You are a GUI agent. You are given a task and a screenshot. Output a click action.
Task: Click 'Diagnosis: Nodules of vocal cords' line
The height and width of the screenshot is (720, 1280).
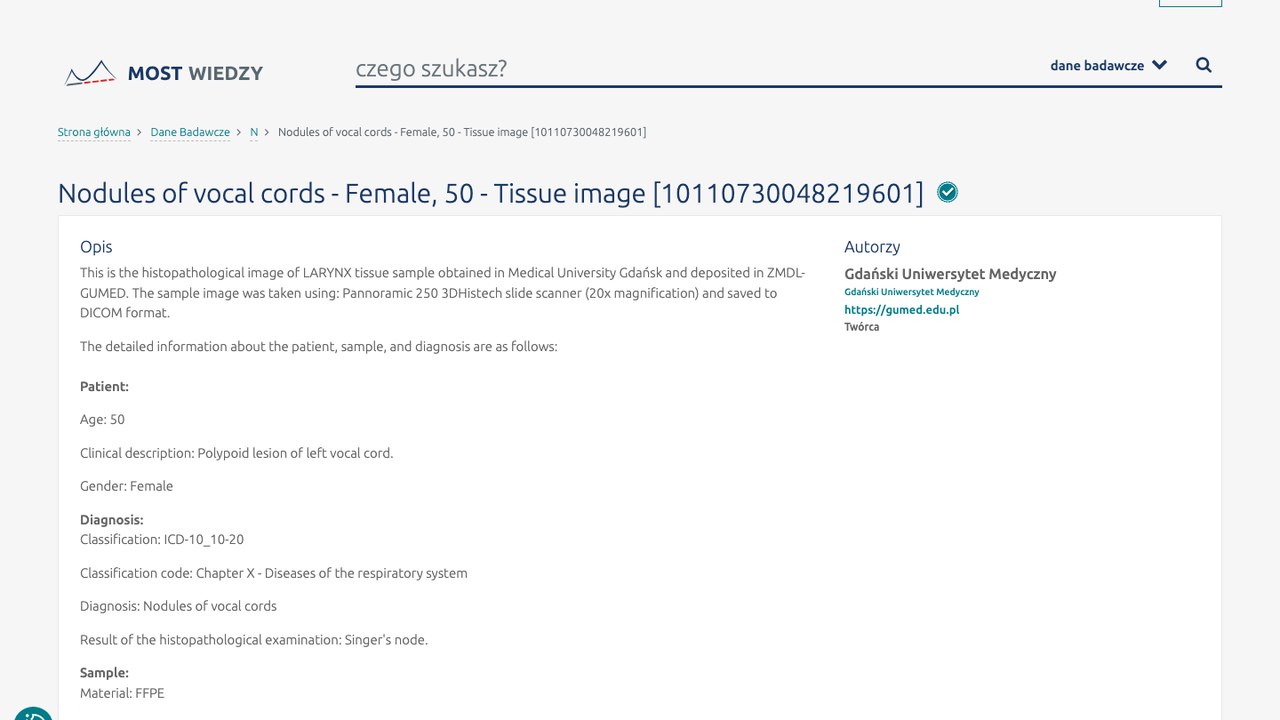[178, 606]
